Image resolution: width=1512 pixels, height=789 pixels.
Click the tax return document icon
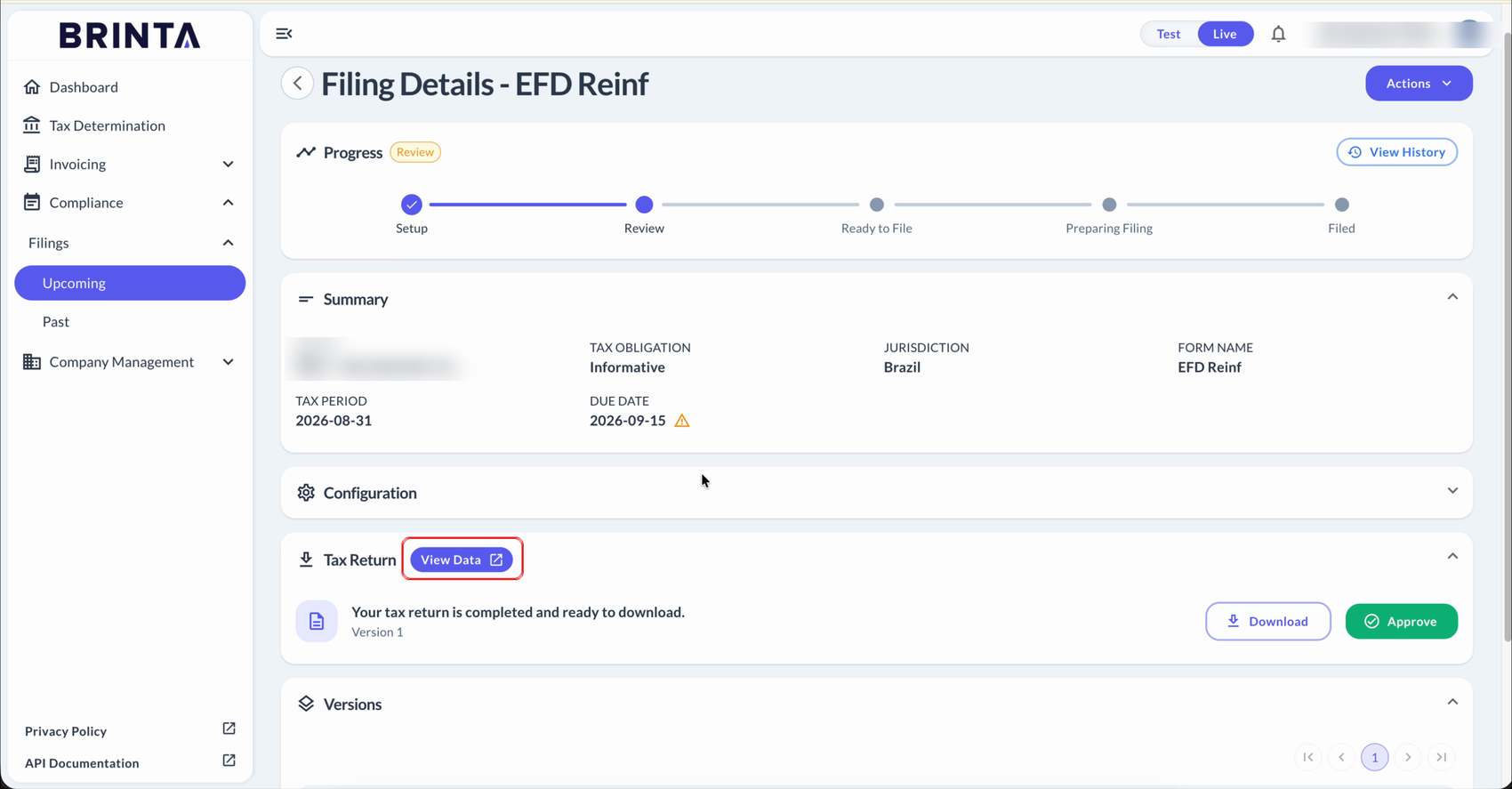click(317, 621)
